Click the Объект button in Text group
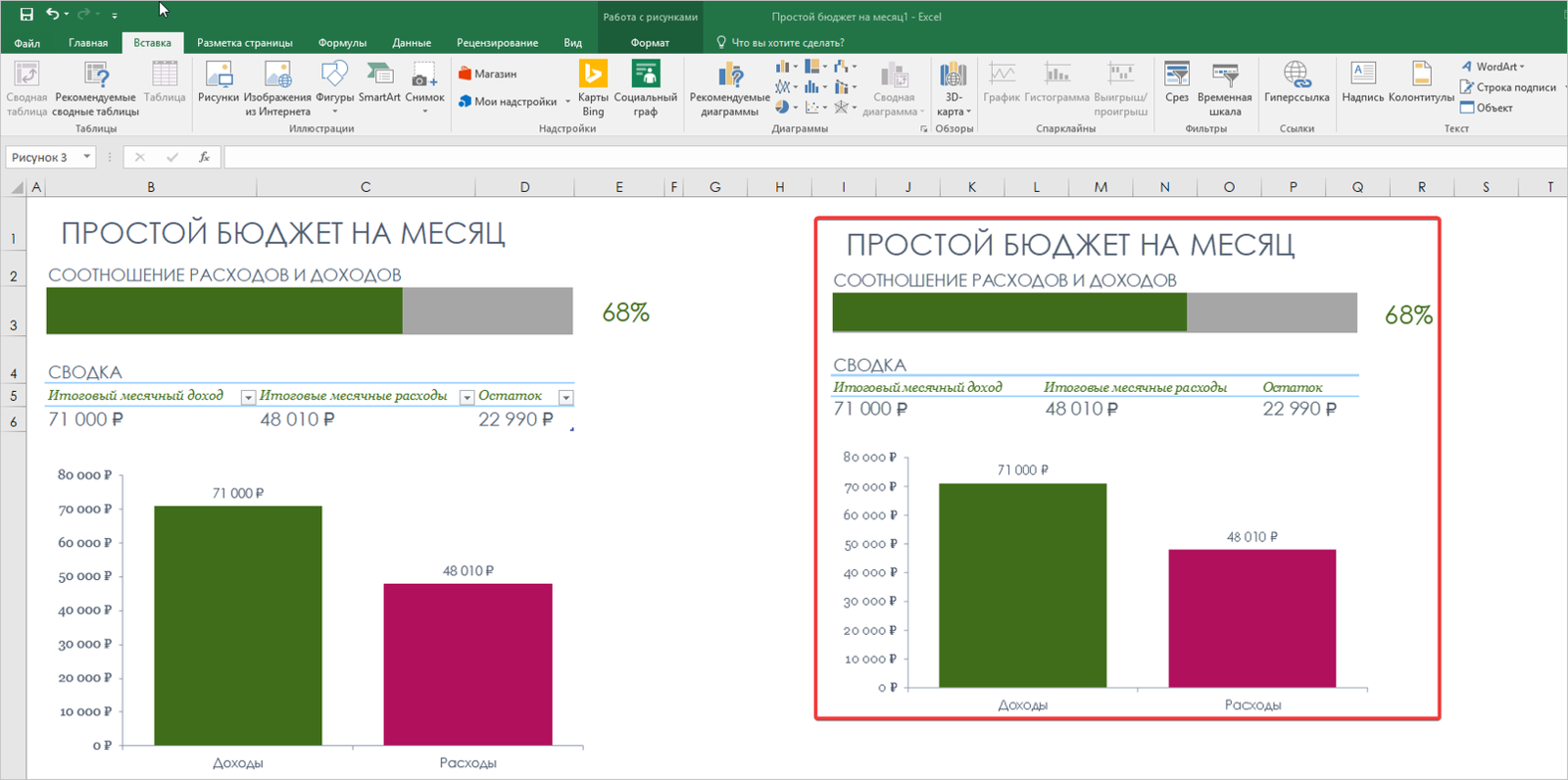This screenshot has height=780, width=1568. (1487, 108)
